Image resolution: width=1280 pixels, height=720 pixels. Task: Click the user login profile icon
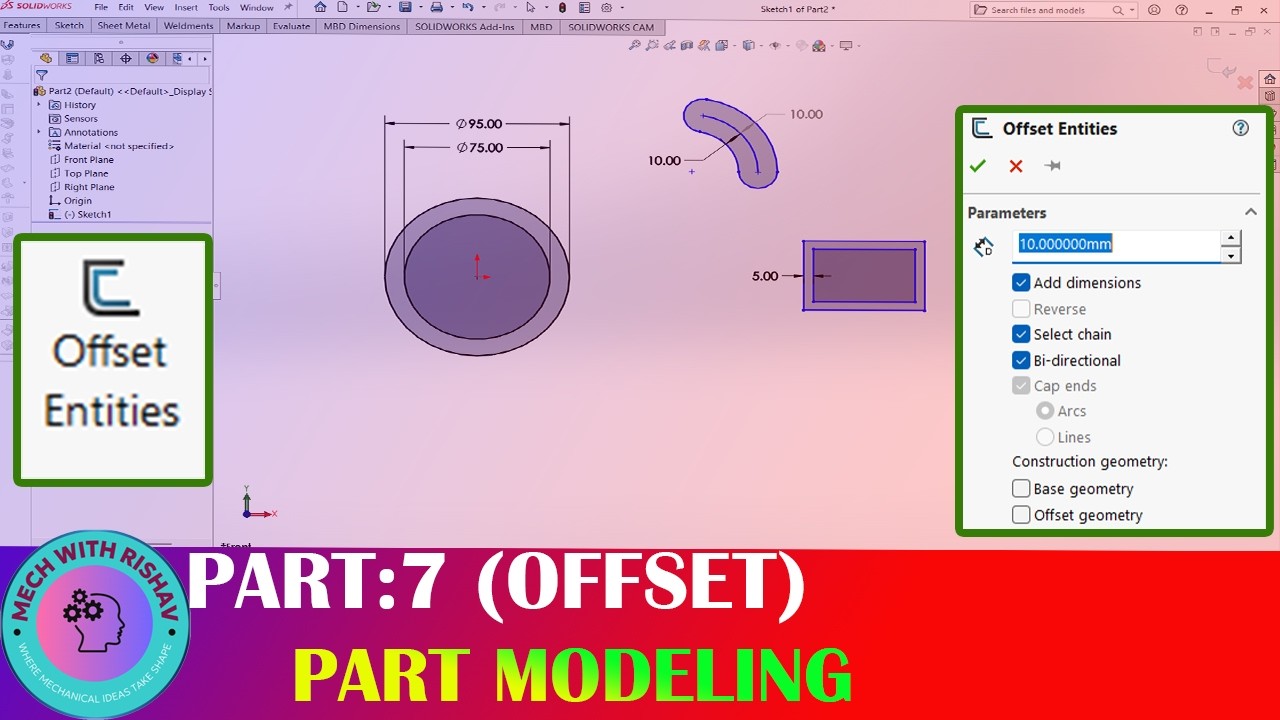[1155, 10]
